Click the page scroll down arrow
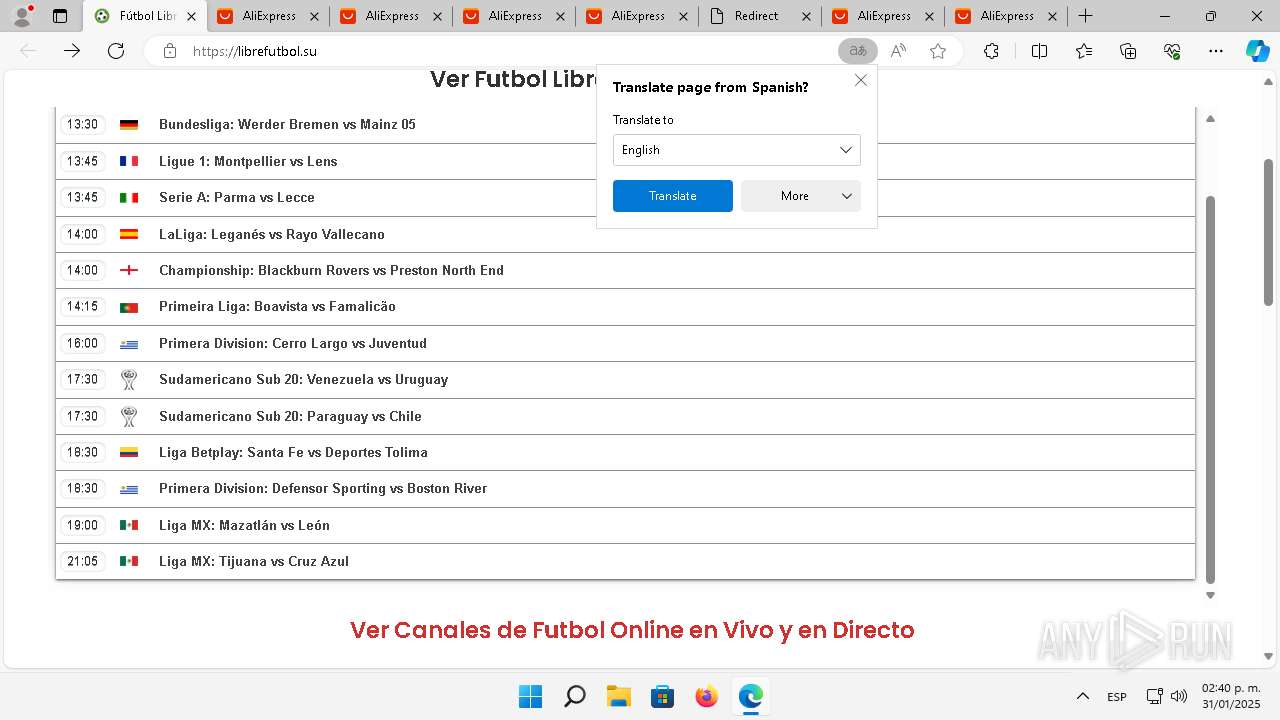Viewport: 1280px width, 720px height. pos(1269,657)
